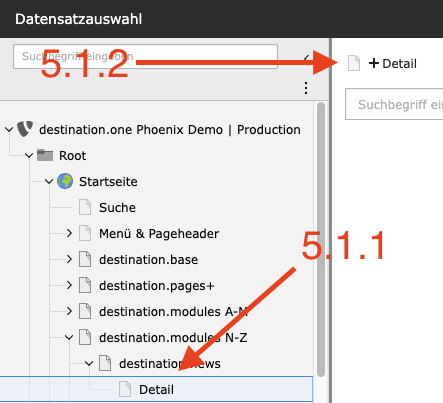
Task: Click the page icon of destination.pages+
Action: [x=85, y=285]
